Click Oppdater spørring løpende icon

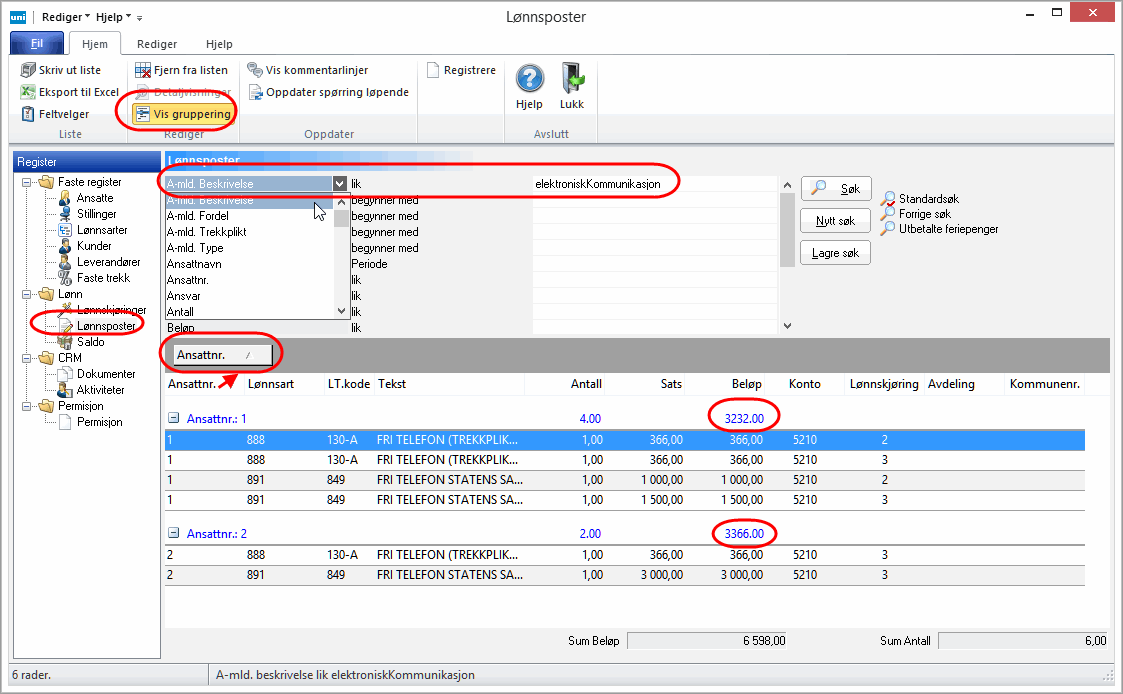click(255, 92)
